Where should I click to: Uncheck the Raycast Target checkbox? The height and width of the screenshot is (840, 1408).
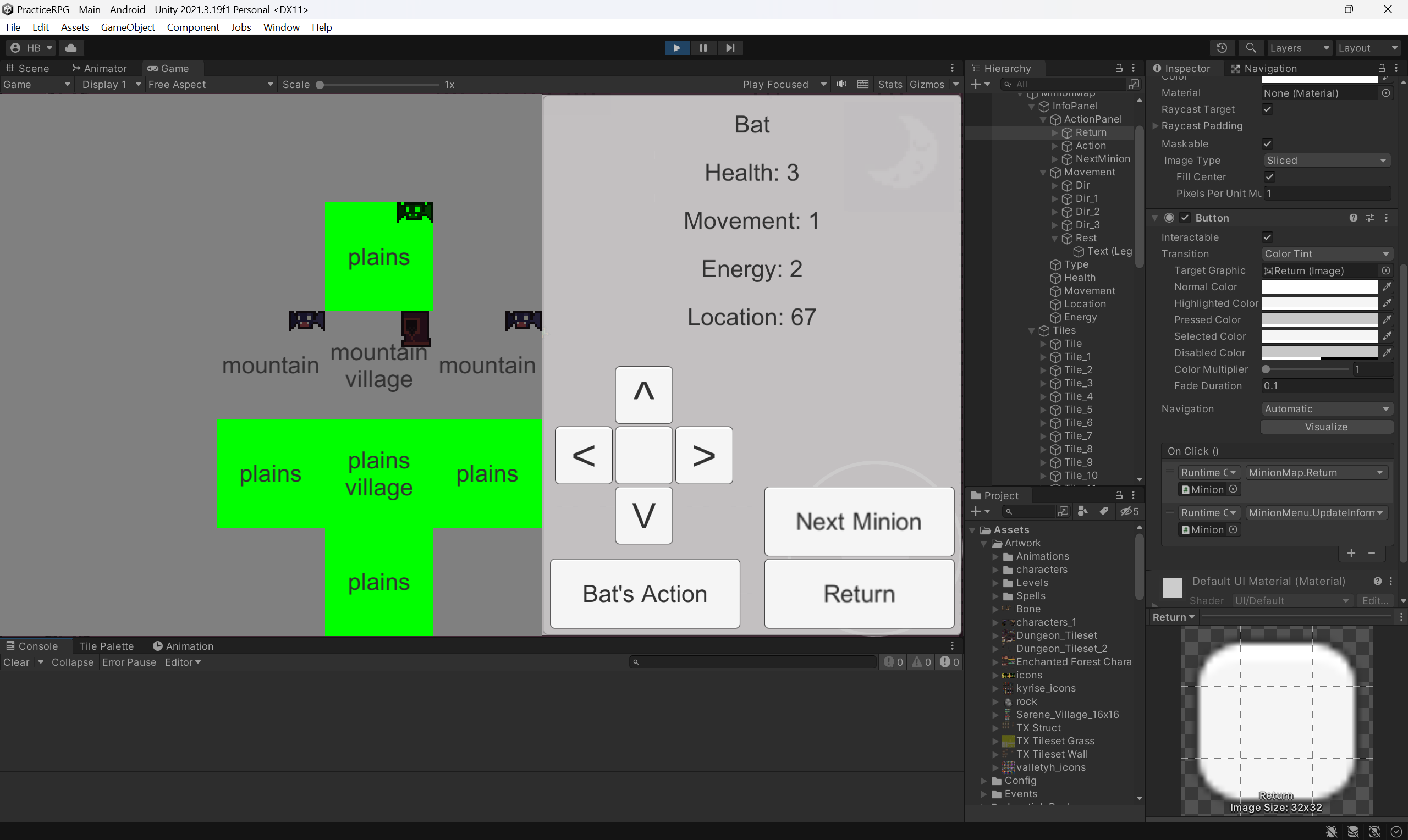pos(1268,109)
